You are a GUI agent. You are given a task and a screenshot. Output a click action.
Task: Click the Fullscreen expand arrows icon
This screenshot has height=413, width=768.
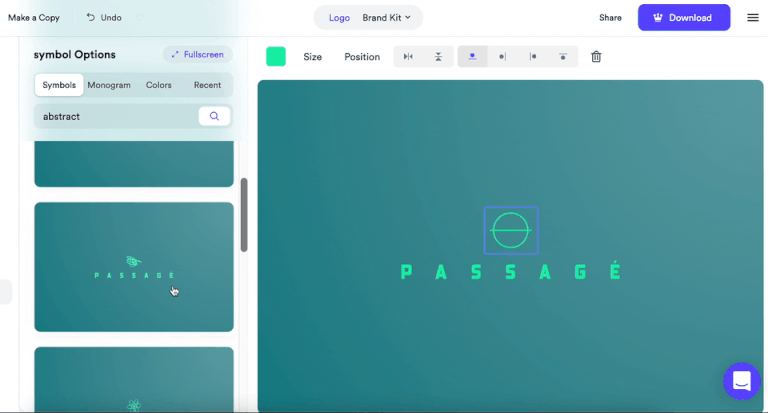(175, 54)
